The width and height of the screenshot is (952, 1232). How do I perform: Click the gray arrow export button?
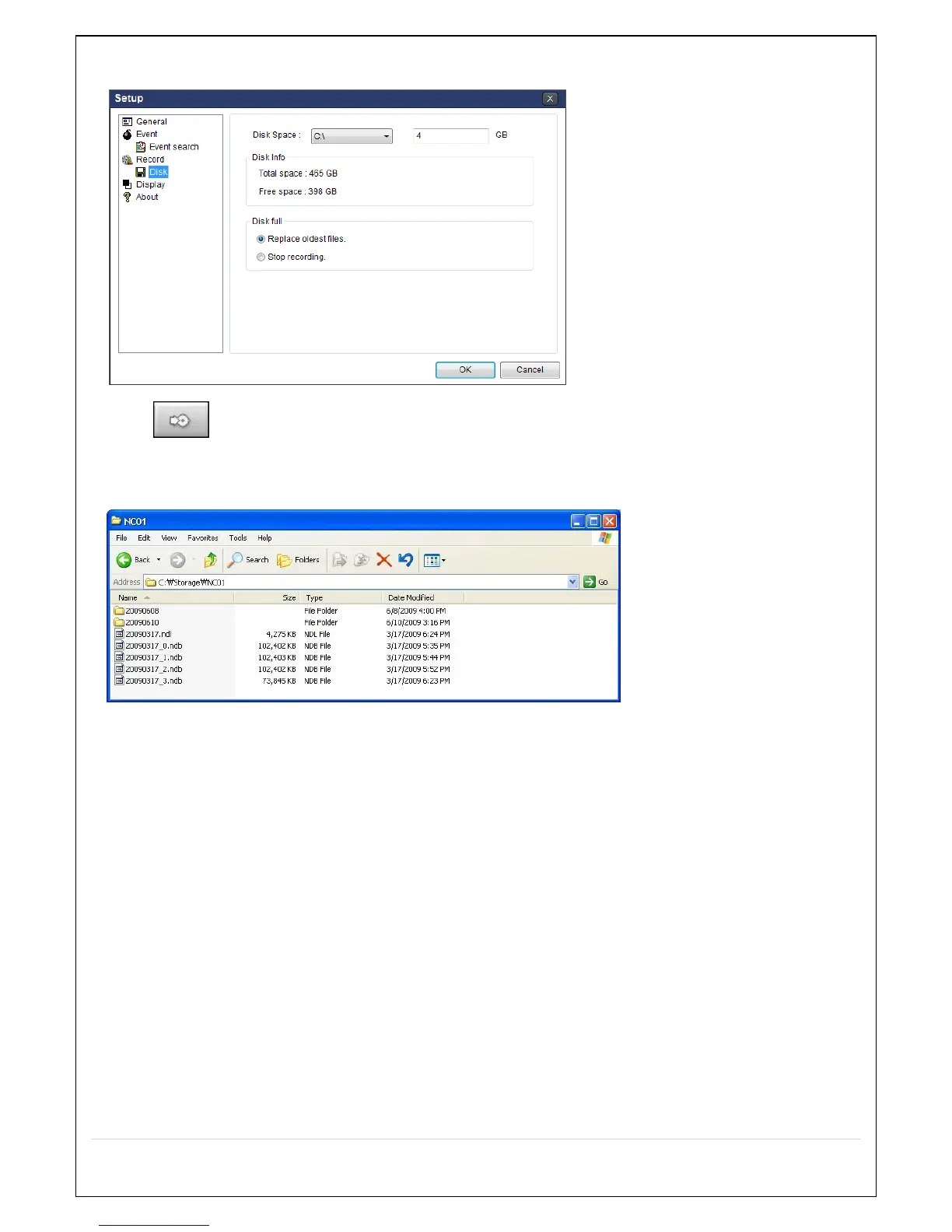tap(181, 420)
